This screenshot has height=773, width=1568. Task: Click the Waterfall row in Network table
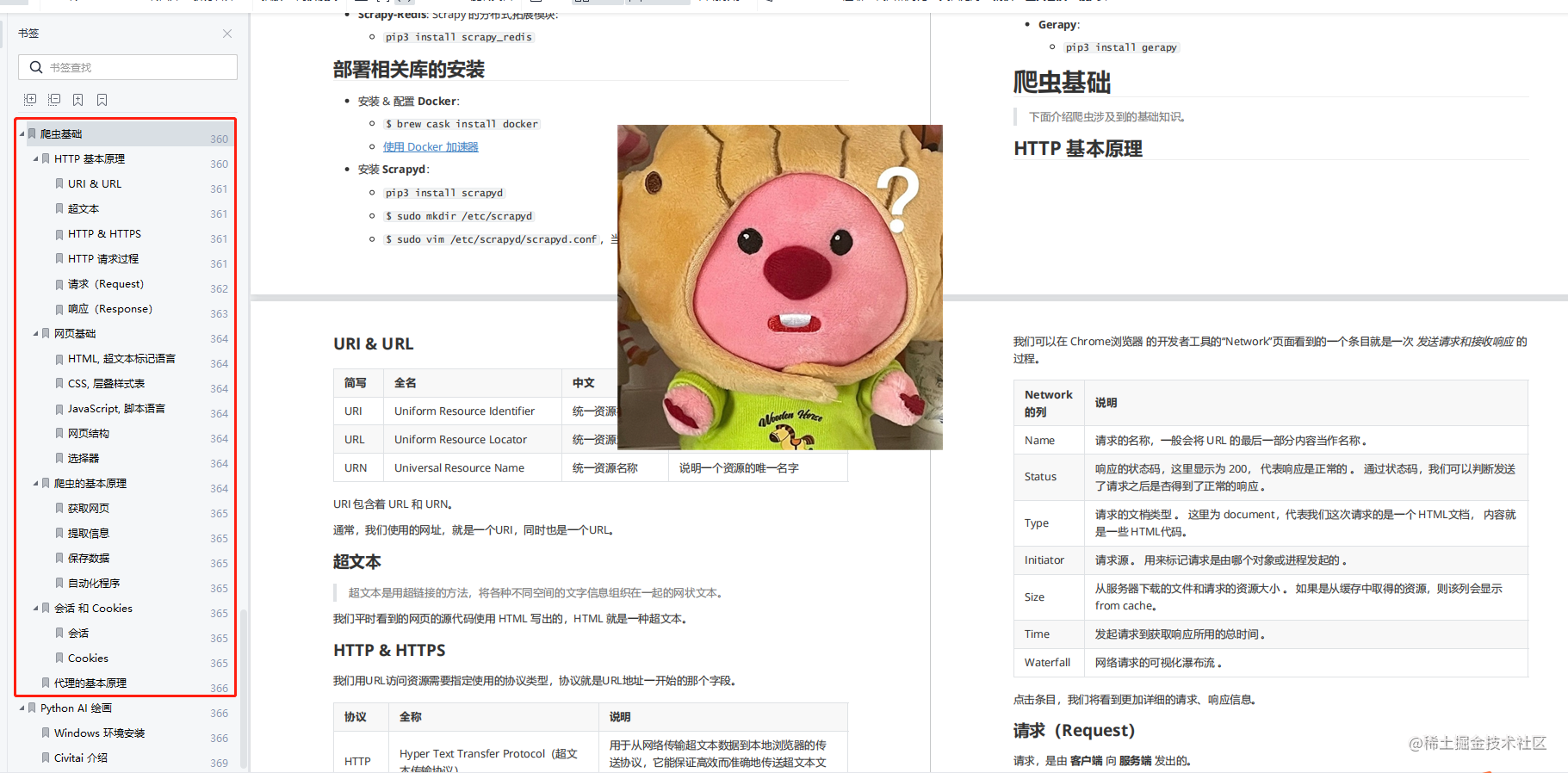[1271, 663]
